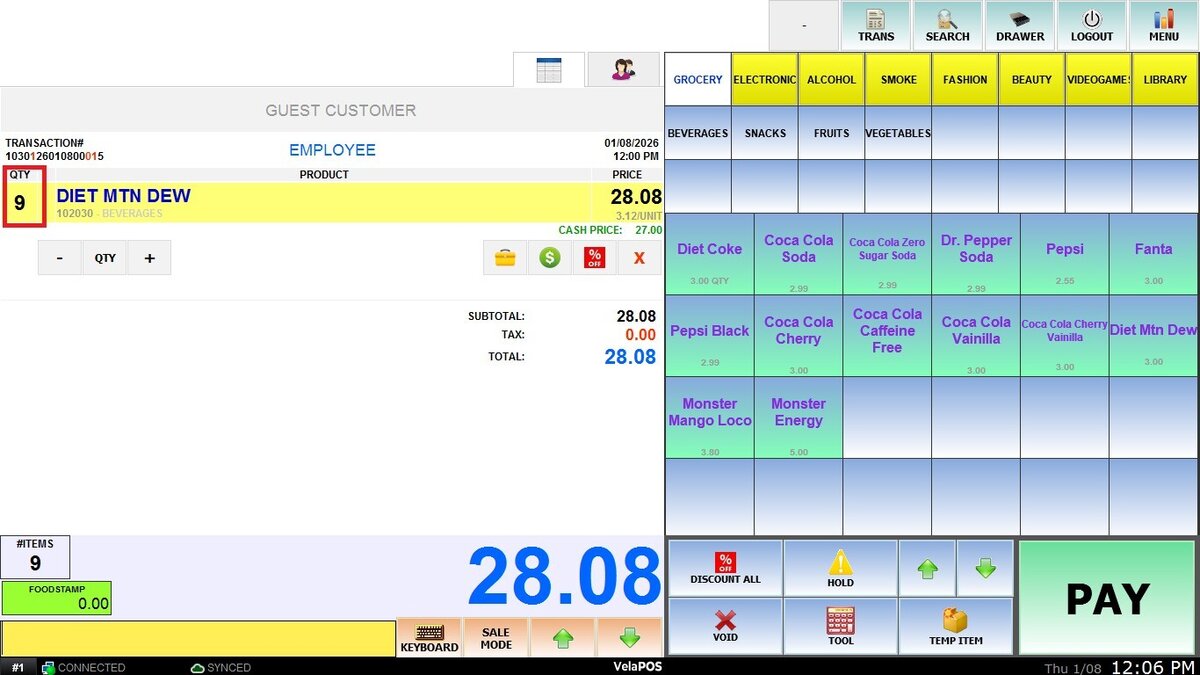Add Coca Cola Cherry Vainilla product

1064,336
